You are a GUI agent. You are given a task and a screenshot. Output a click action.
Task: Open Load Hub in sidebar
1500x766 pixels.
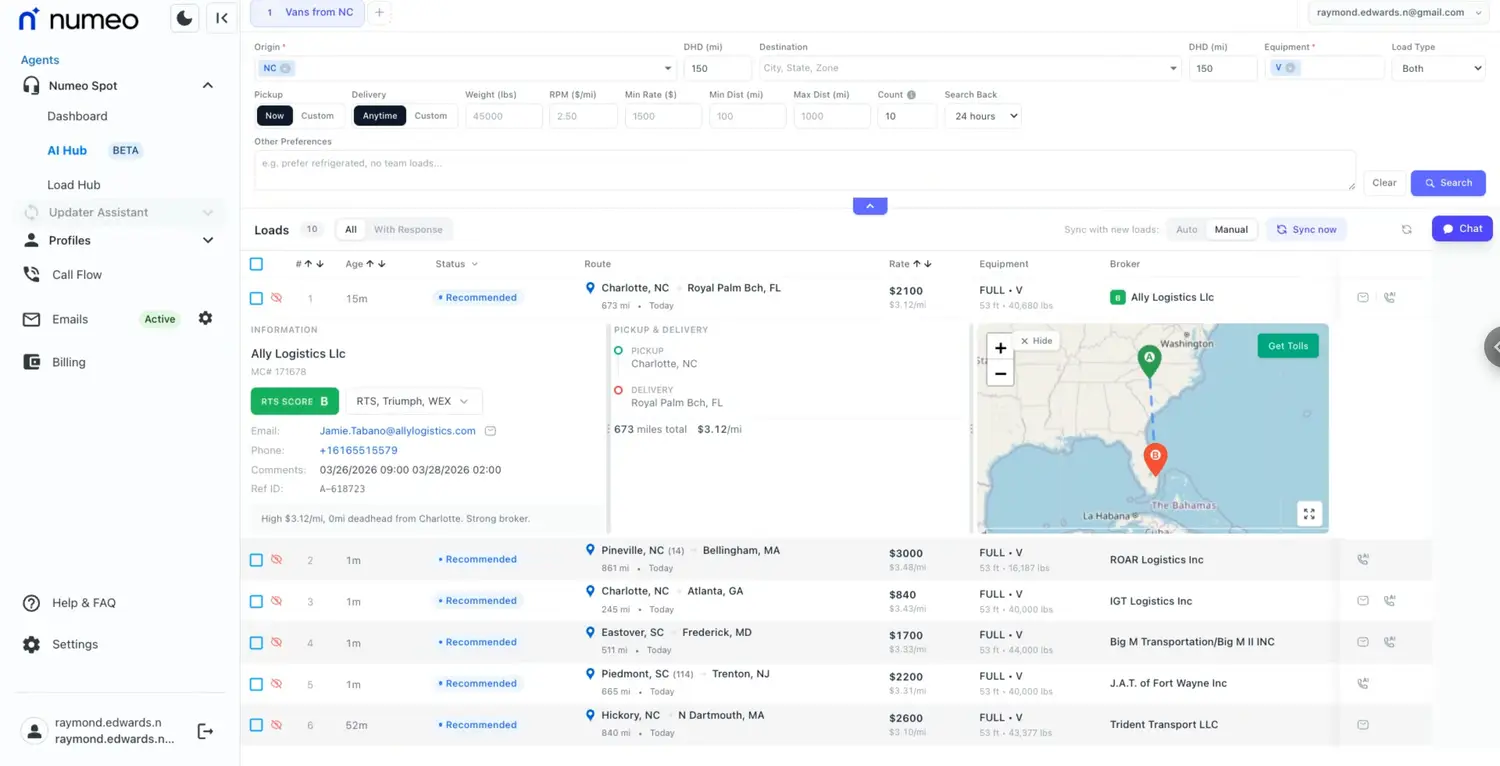coord(74,185)
